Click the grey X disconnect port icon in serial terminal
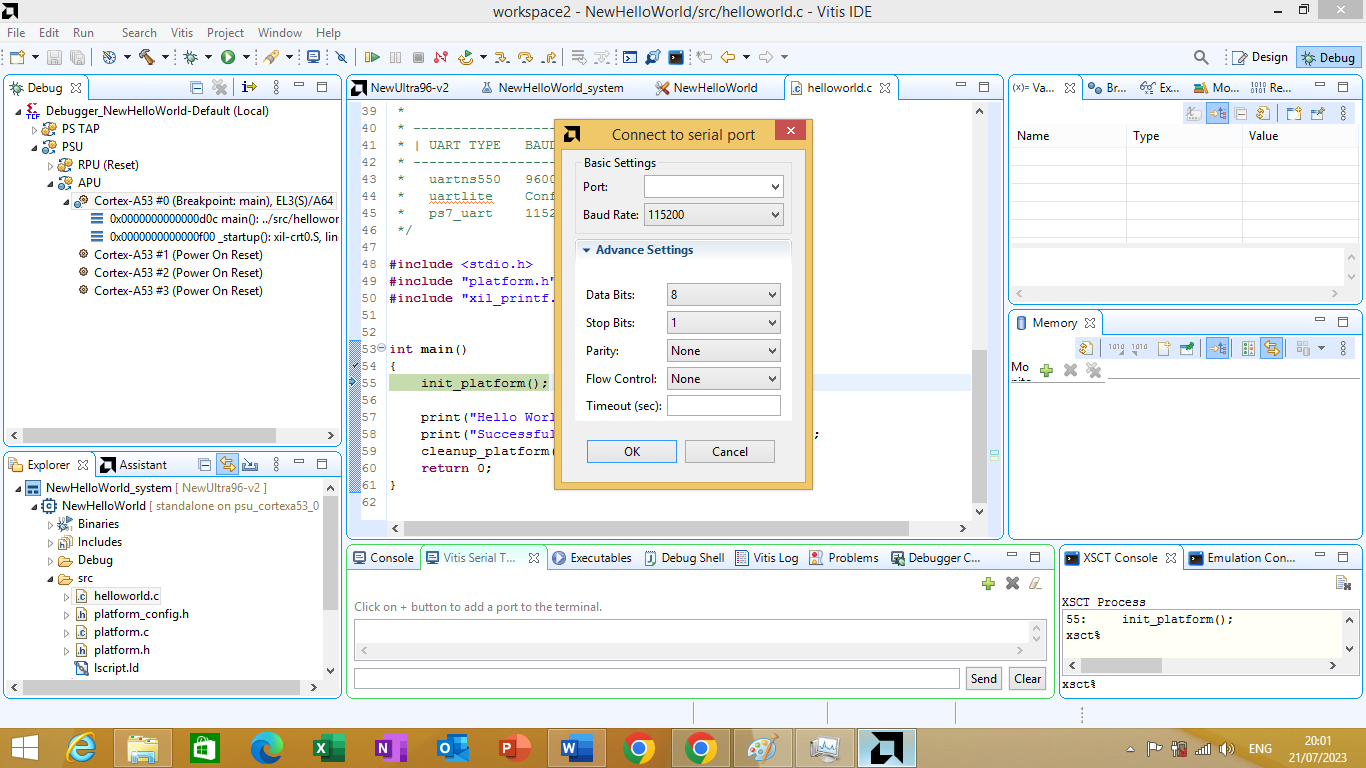Image resolution: width=1366 pixels, height=768 pixels. pyautogui.click(x=1012, y=583)
